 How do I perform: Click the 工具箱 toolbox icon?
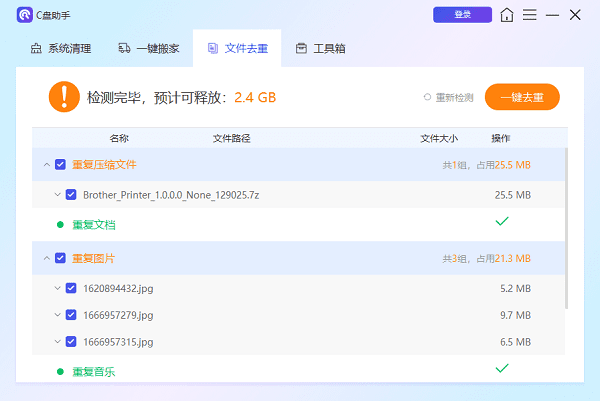click(301, 48)
